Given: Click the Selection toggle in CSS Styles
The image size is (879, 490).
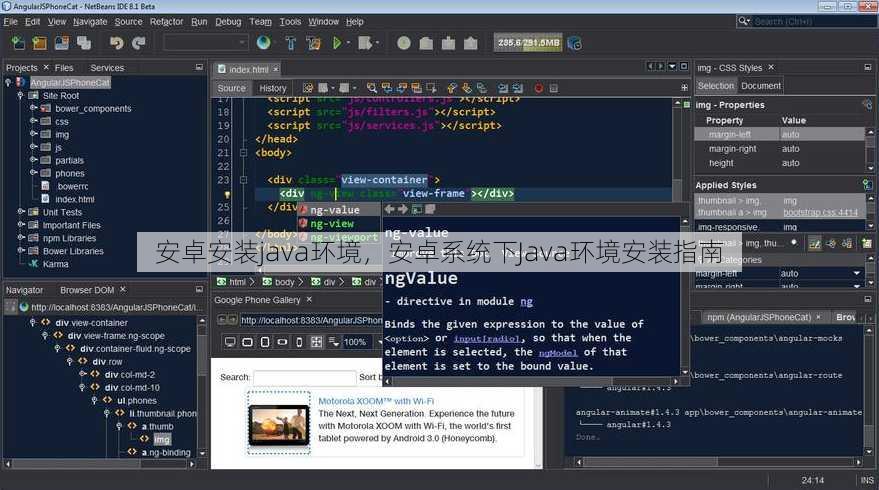Looking at the screenshot, I should 715,86.
